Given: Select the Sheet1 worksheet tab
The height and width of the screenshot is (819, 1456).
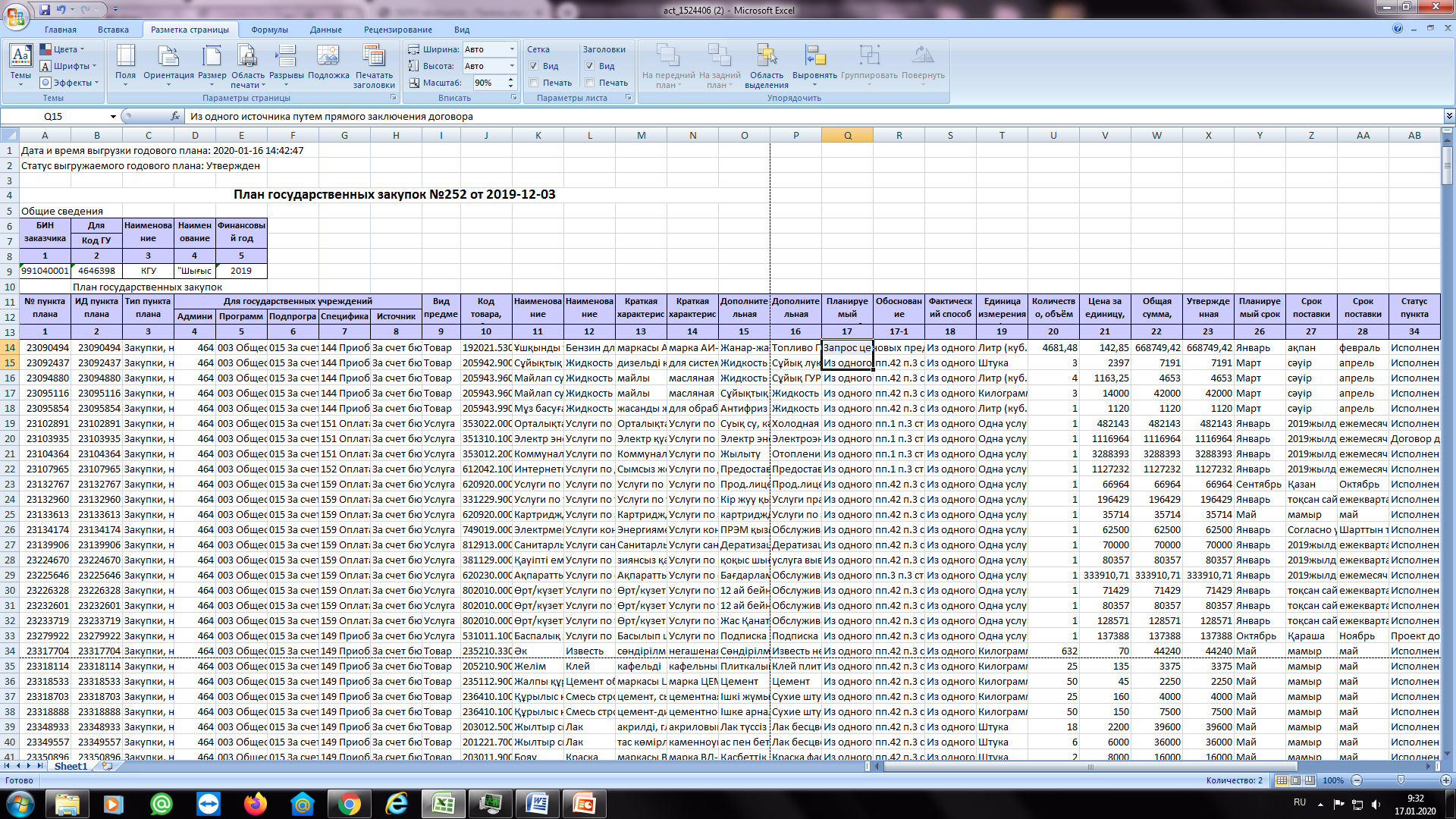Looking at the screenshot, I should pyautogui.click(x=71, y=767).
